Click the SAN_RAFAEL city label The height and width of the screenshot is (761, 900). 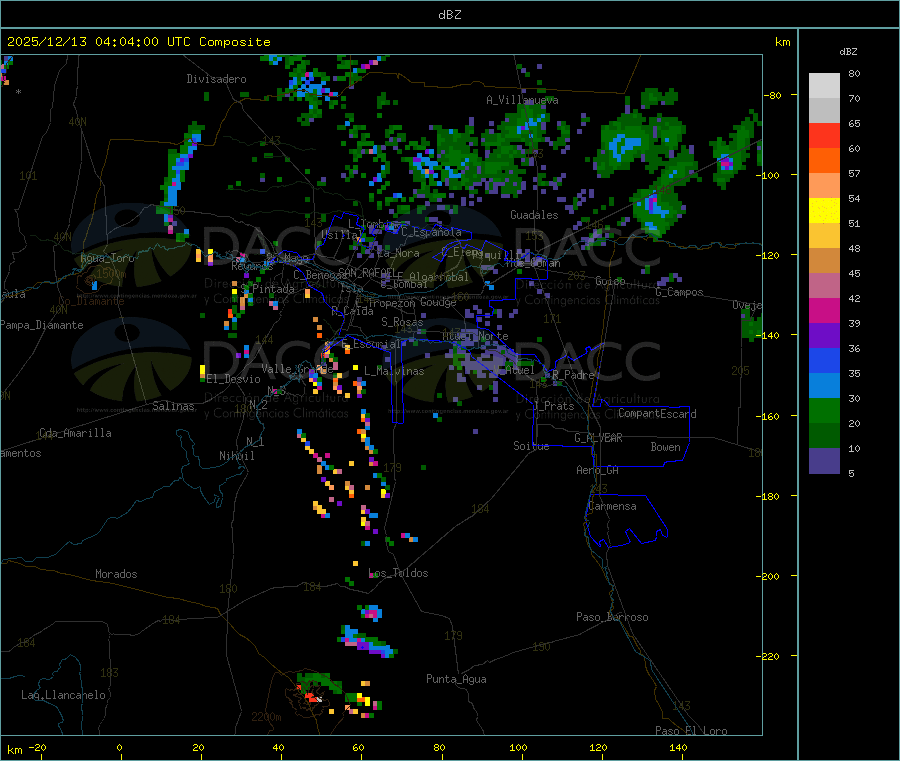[367, 272]
